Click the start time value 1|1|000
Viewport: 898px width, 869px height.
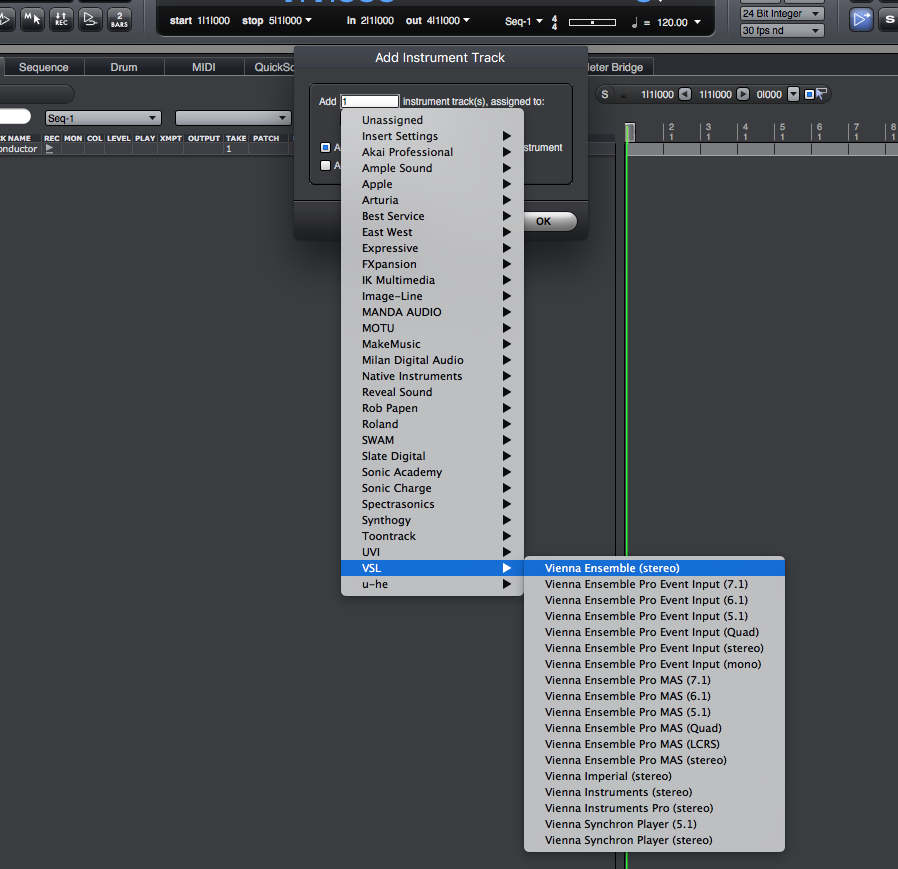coord(214,21)
